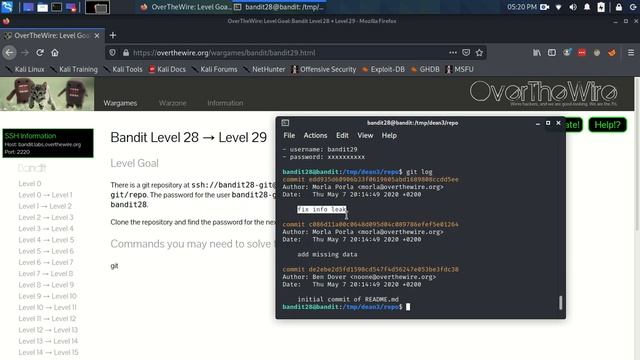Open file manager icon in top panel
Screen dimensions: 640x360
pos(42,7)
